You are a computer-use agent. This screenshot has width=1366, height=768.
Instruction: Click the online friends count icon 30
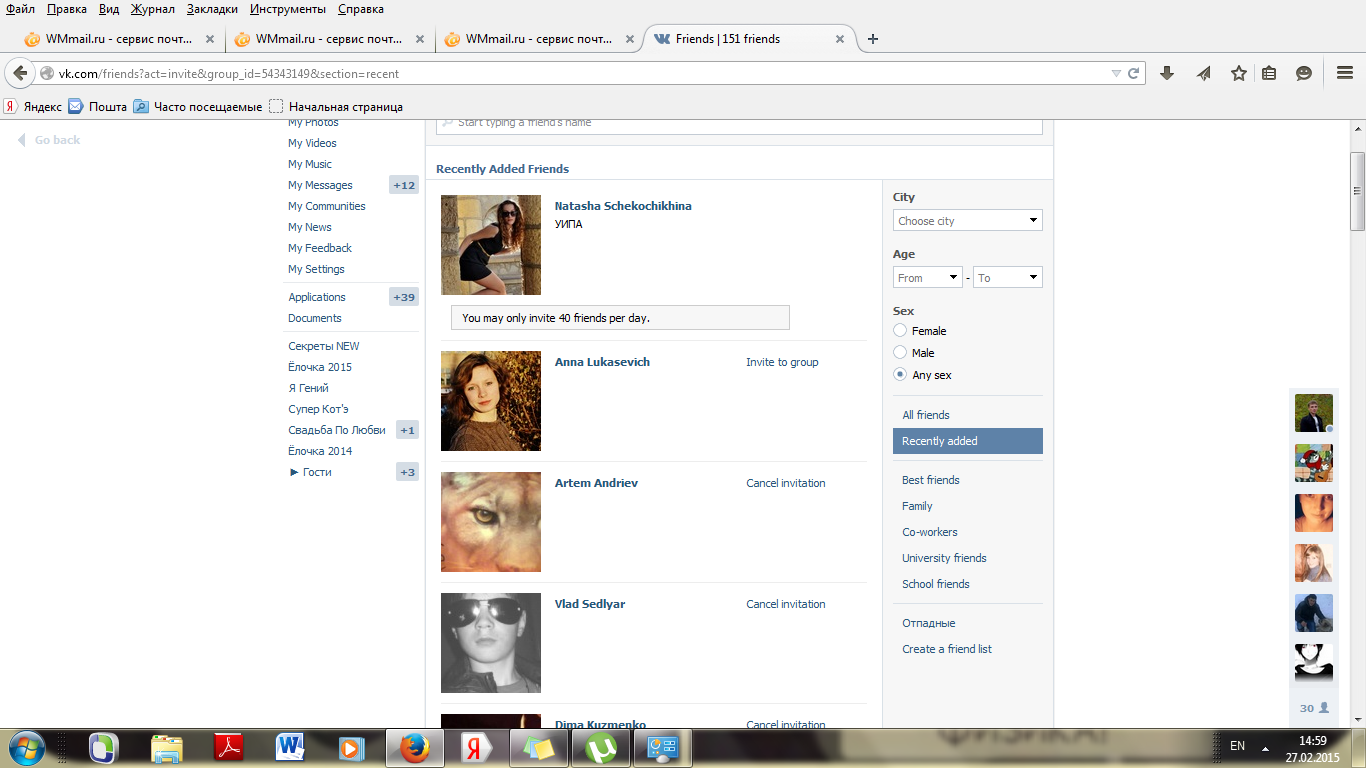coord(1314,708)
